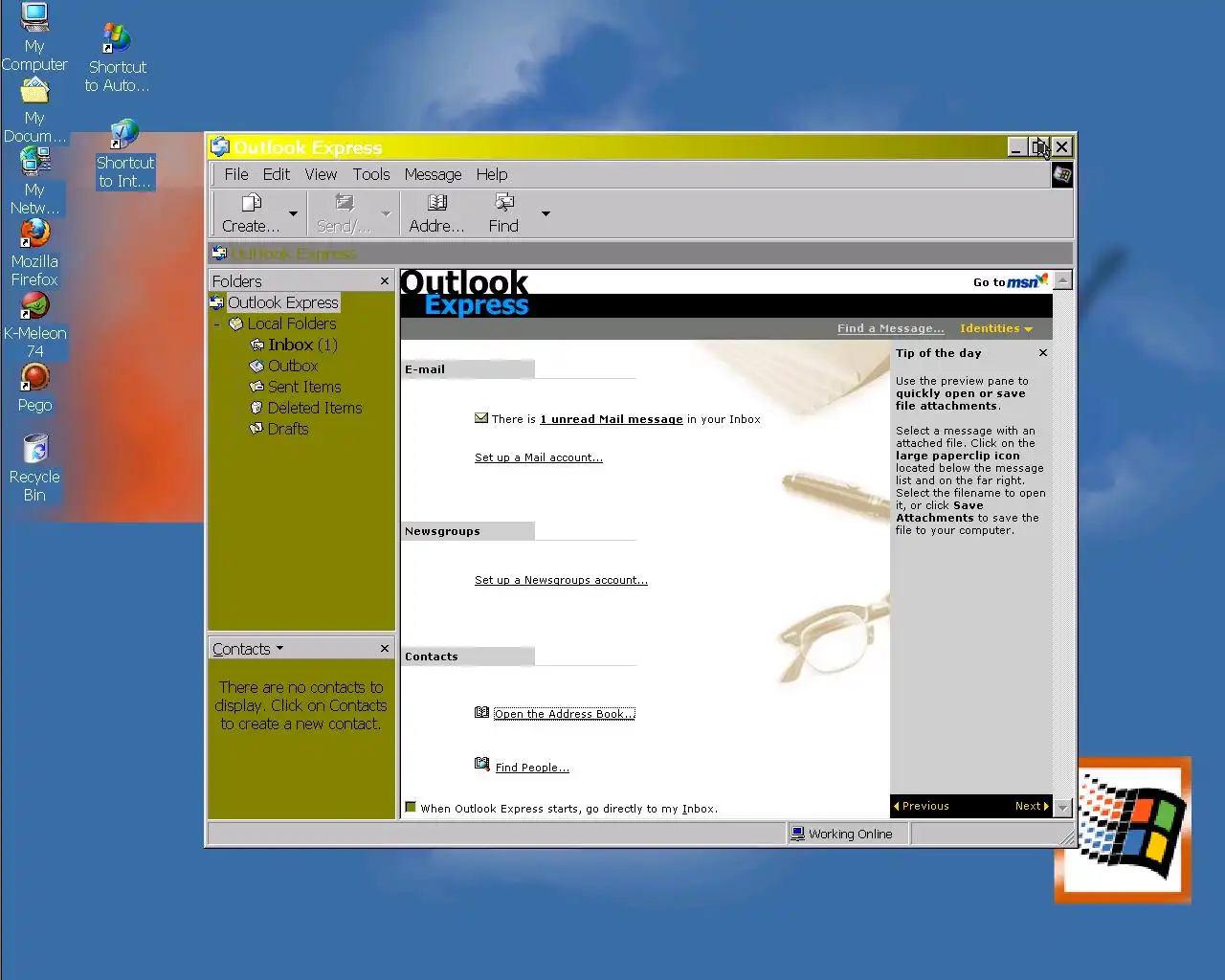Select the My Network Places desktop icon

pos(34,182)
